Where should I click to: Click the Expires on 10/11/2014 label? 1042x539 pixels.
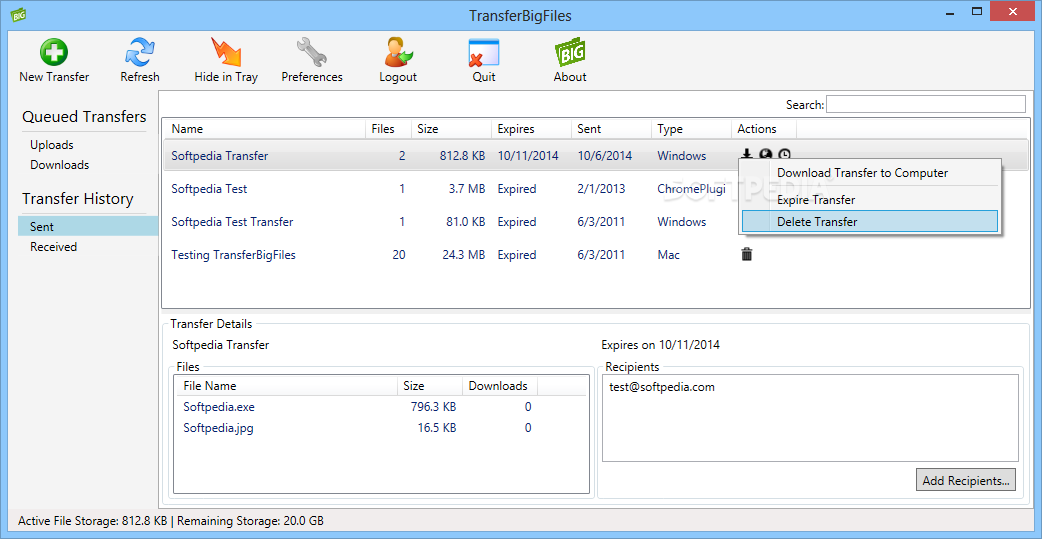click(x=661, y=345)
